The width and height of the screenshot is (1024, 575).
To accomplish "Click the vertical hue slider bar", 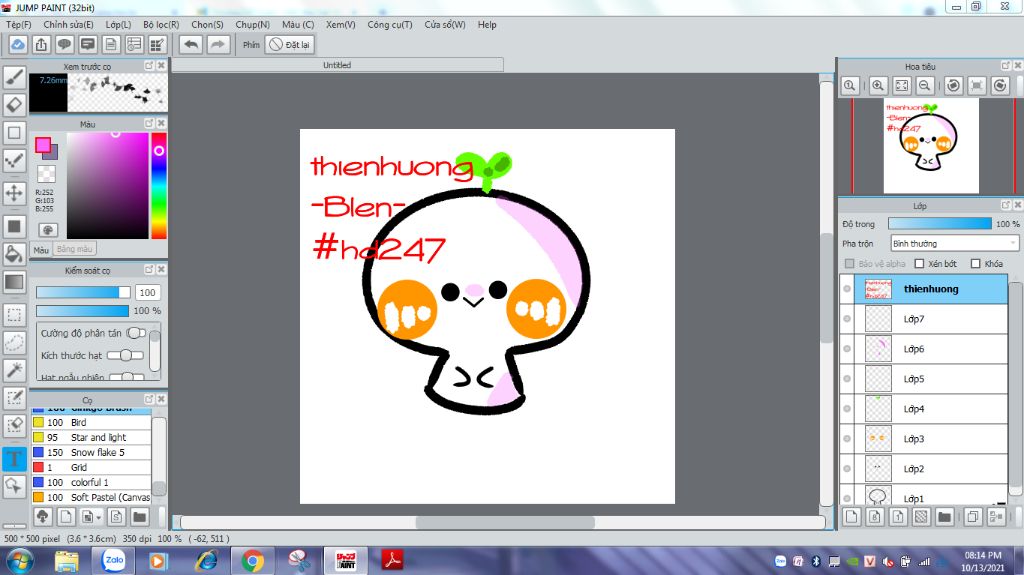I will [x=159, y=186].
